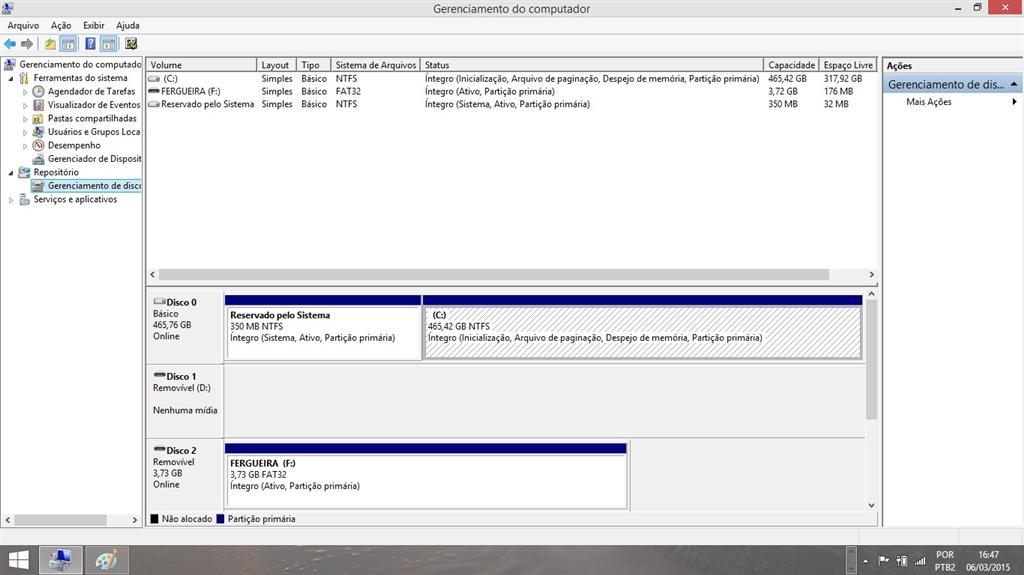
Task: Open the Ajuda menu
Action: click(x=128, y=25)
